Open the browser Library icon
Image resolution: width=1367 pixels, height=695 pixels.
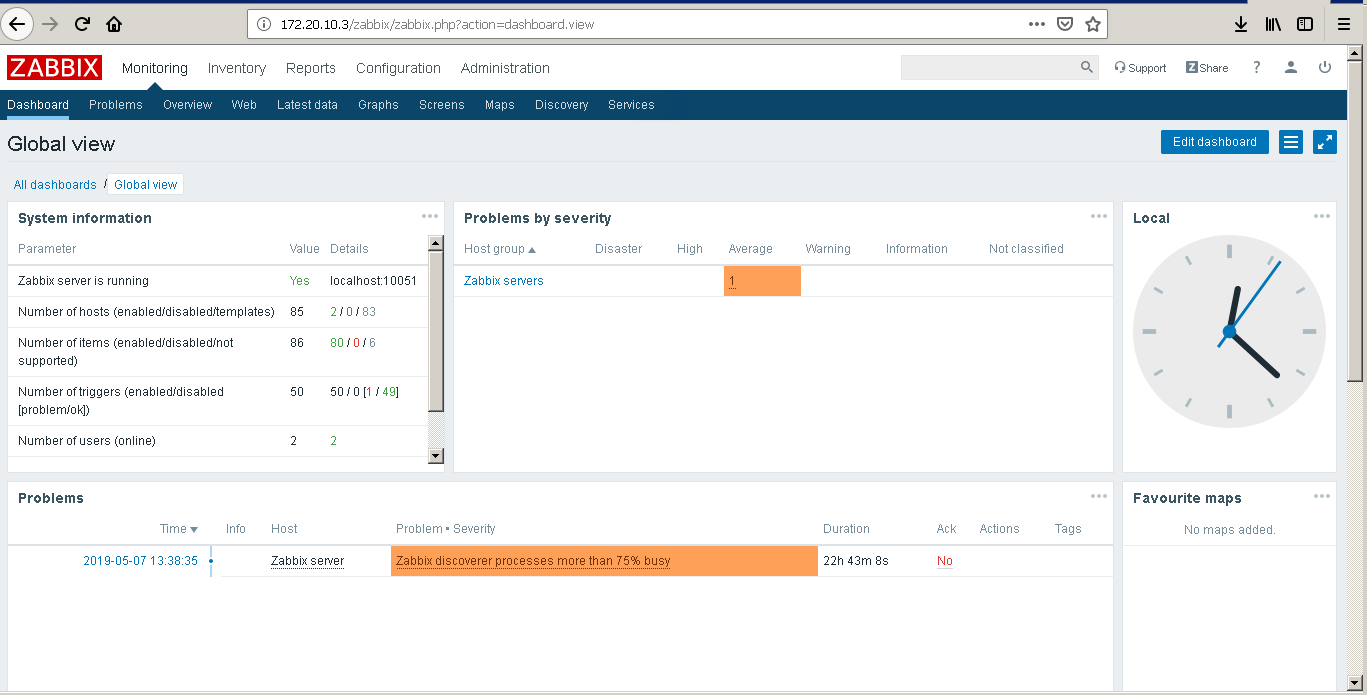click(1273, 24)
